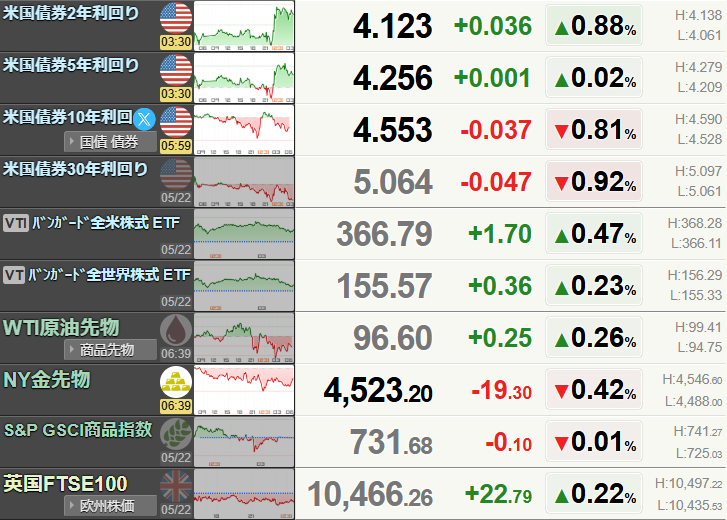Click the price value 155.57
Screen dimensions: 727x520
coord(384,285)
